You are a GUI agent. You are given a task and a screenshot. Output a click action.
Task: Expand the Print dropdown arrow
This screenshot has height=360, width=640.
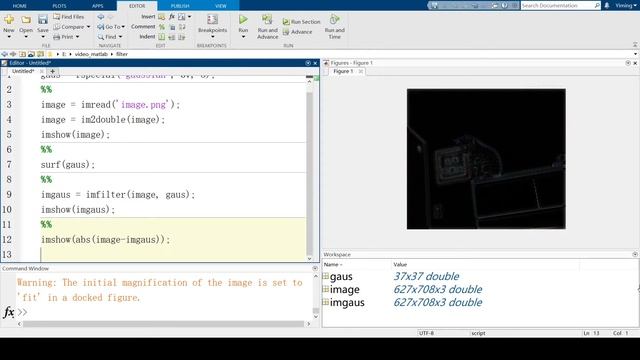tap(77, 37)
